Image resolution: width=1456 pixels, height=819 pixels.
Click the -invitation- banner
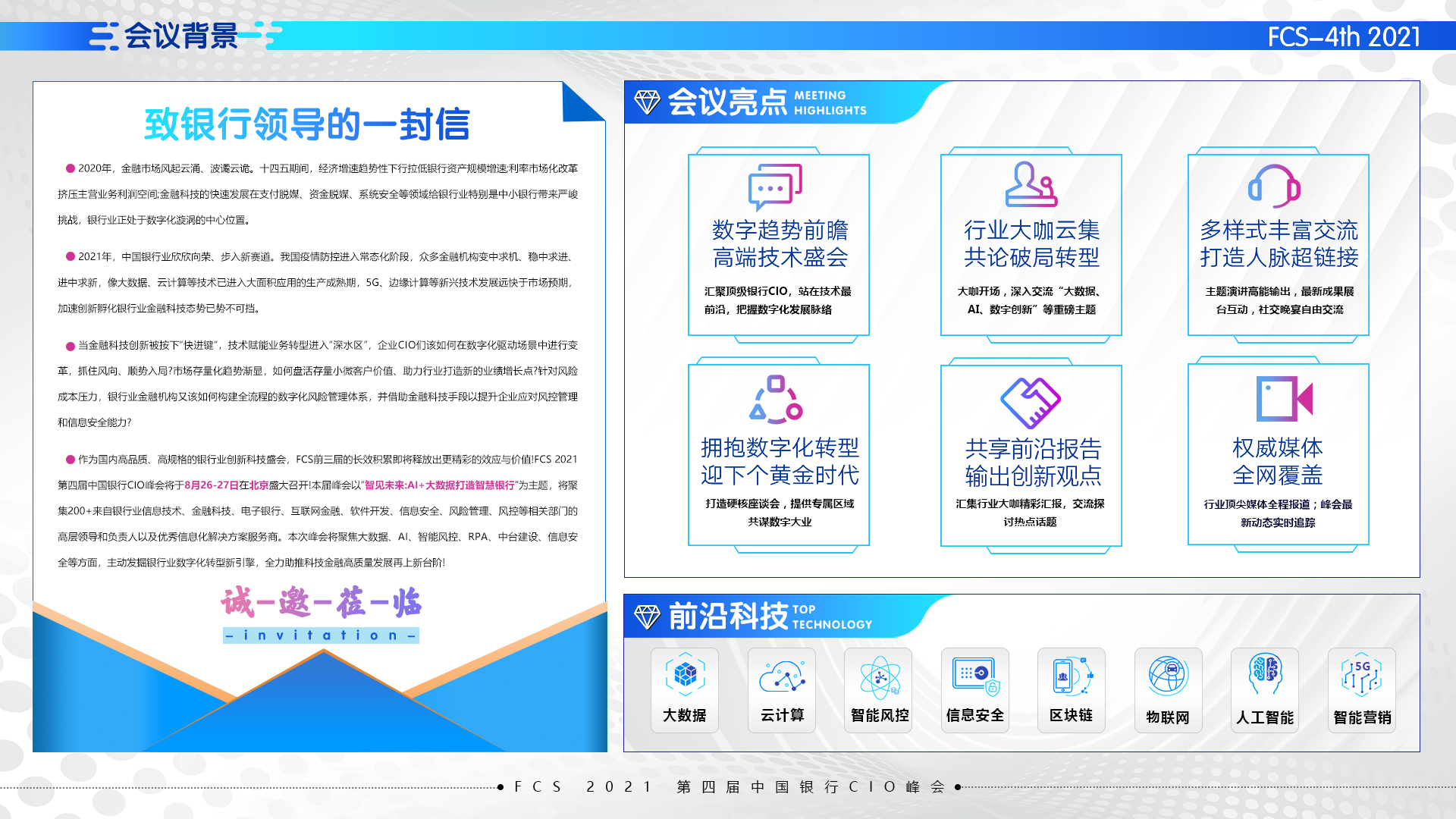(x=321, y=635)
